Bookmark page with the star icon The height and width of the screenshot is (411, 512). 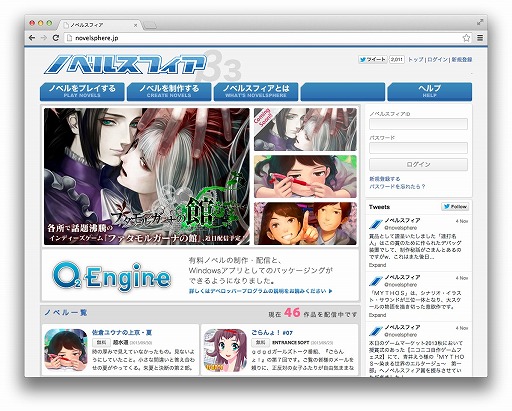pyautogui.click(x=466, y=38)
